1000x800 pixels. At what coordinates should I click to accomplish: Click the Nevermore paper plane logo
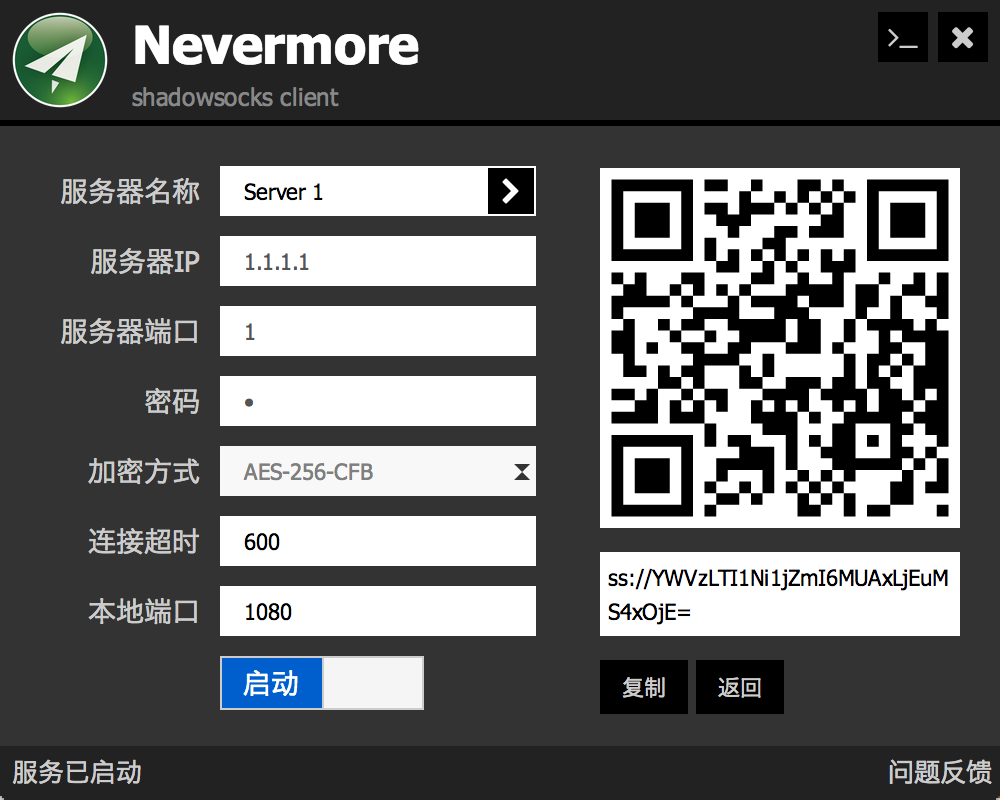[x=60, y=61]
